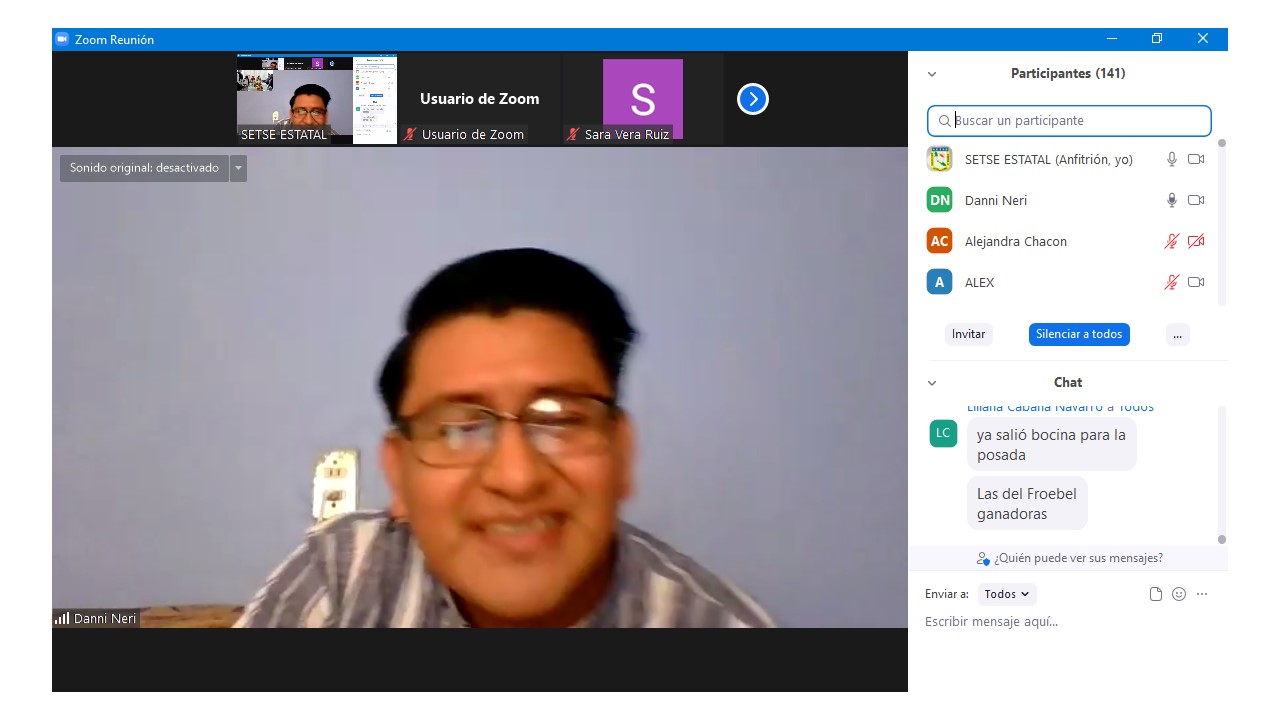Toggle Danni Neri's video camera icon
Image resolution: width=1280 pixels, height=720 pixels.
pyautogui.click(x=1196, y=200)
